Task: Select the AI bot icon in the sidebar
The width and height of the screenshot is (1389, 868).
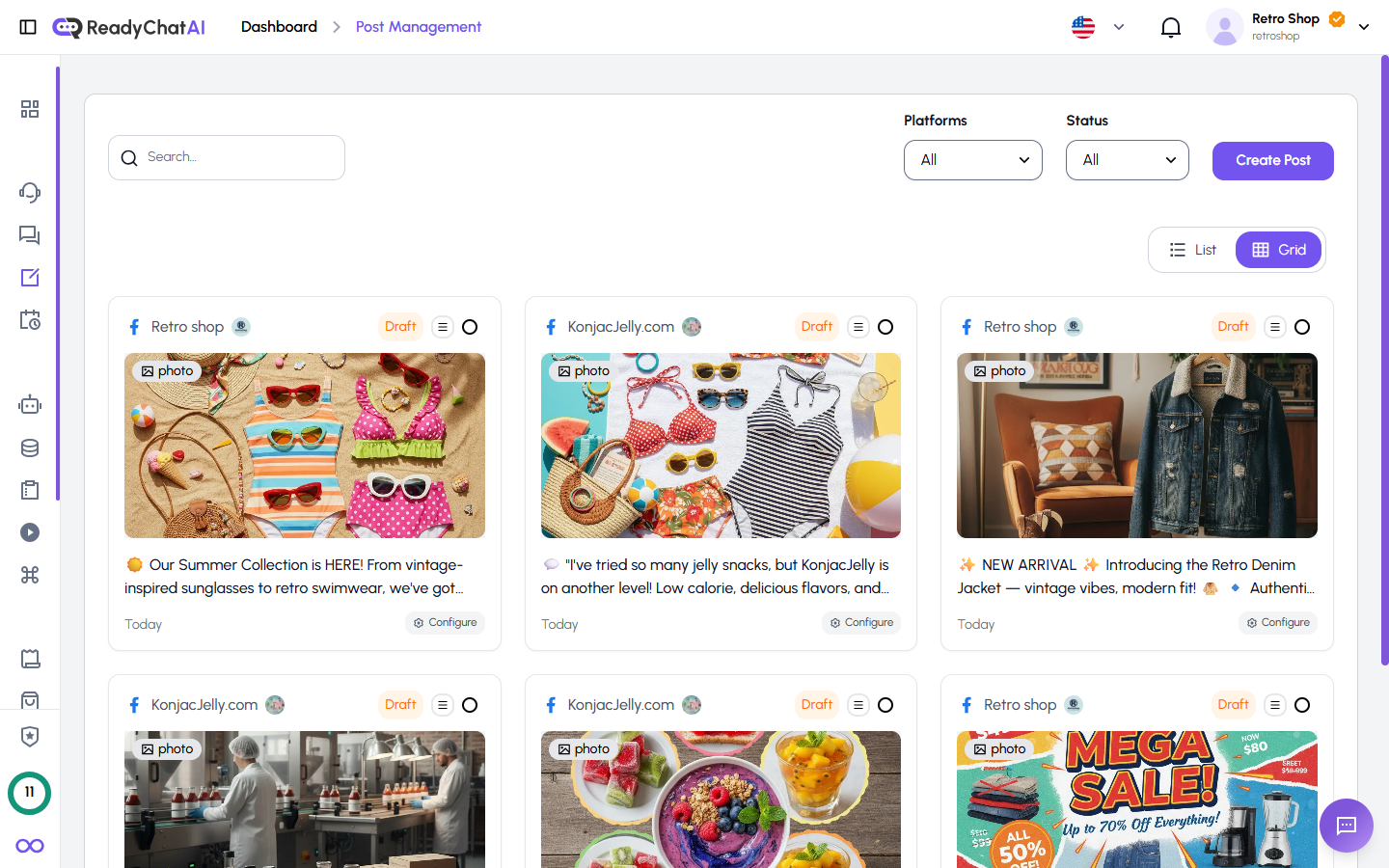Action: coord(30,404)
